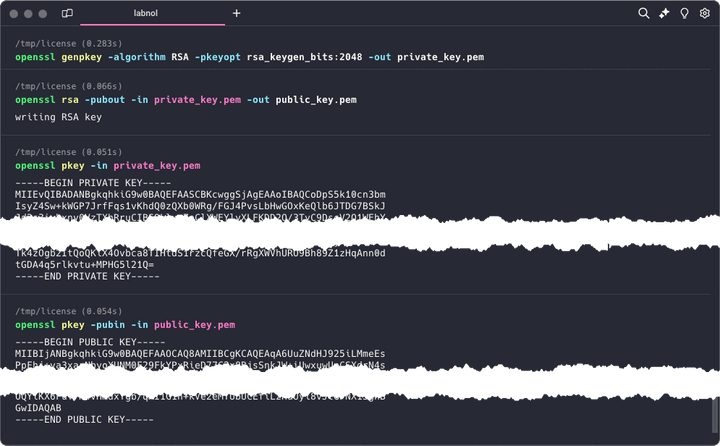Click the AI sparkles icon

pyautogui.click(x=664, y=13)
